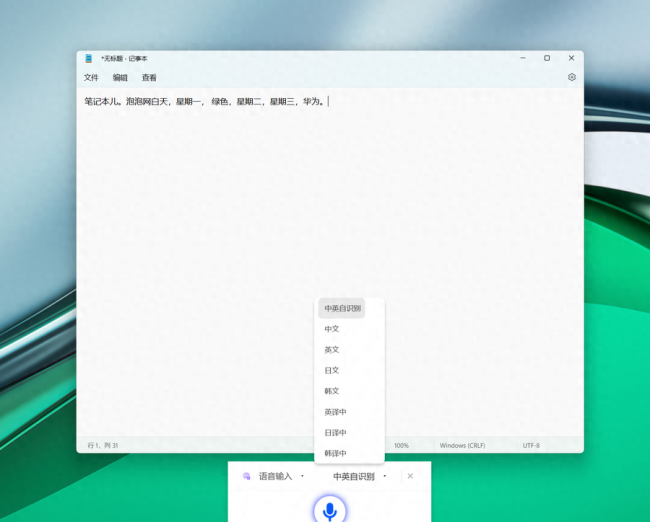This screenshot has width=650, height=522.
Task: Choose 中文 from language list
Action: (x=332, y=329)
